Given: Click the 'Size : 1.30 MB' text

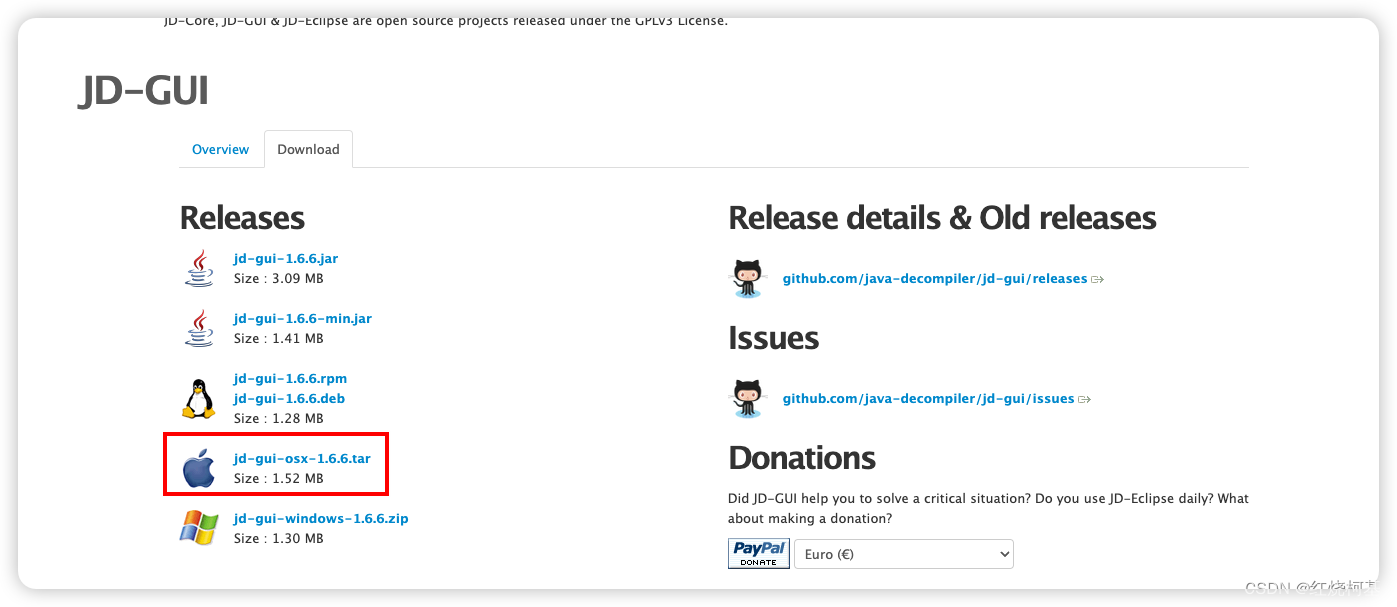Looking at the screenshot, I should [x=279, y=538].
